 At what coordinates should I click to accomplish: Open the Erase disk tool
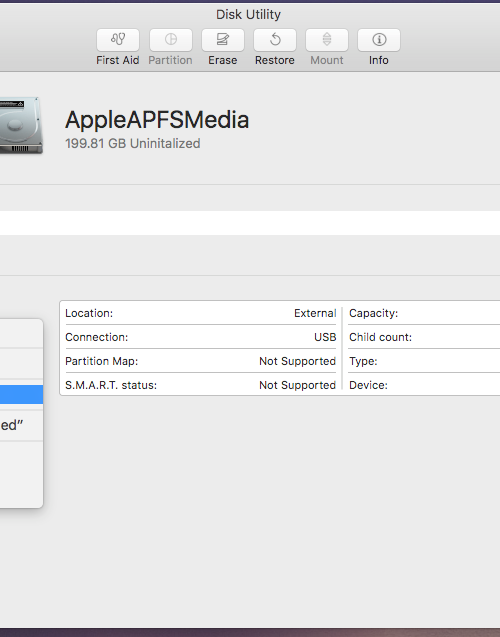pyautogui.click(x=223, y=40)
